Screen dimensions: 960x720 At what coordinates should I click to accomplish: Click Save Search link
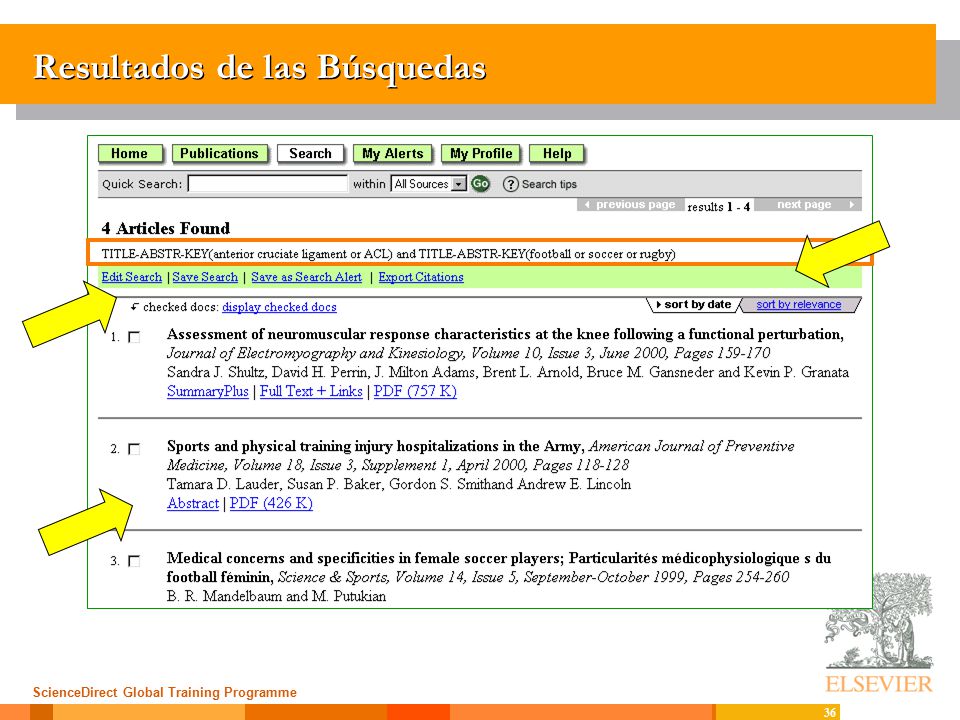[205, 277]
